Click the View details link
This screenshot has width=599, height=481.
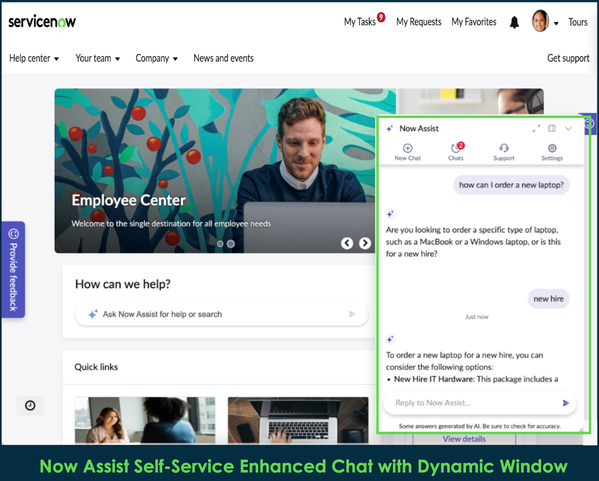pyautogui.click(x=464, y=439)
